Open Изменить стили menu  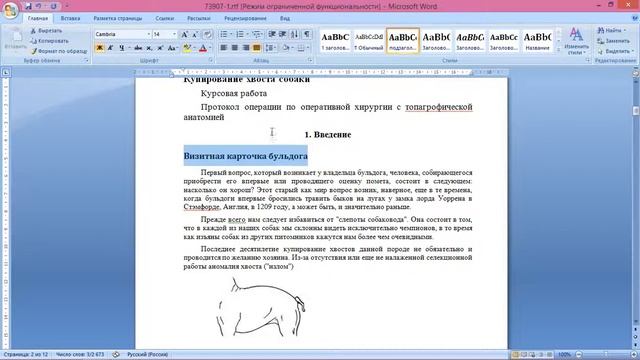pos(576,41)
